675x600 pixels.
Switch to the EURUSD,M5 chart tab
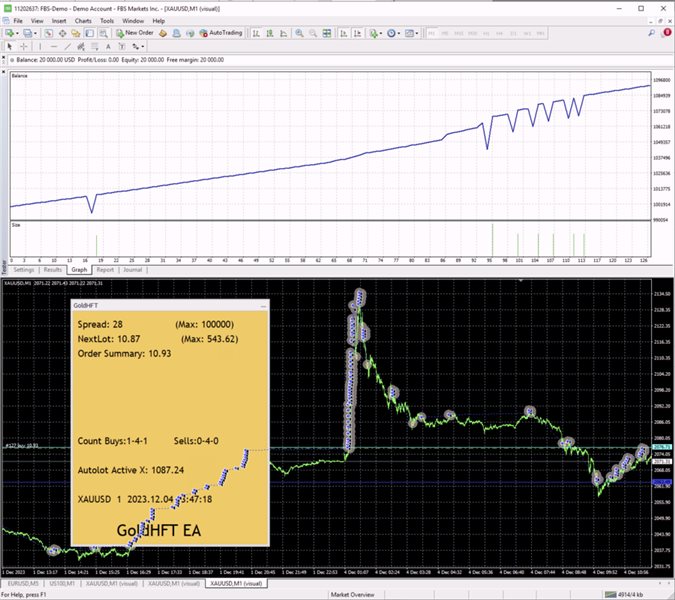click(x=23, y=584)
